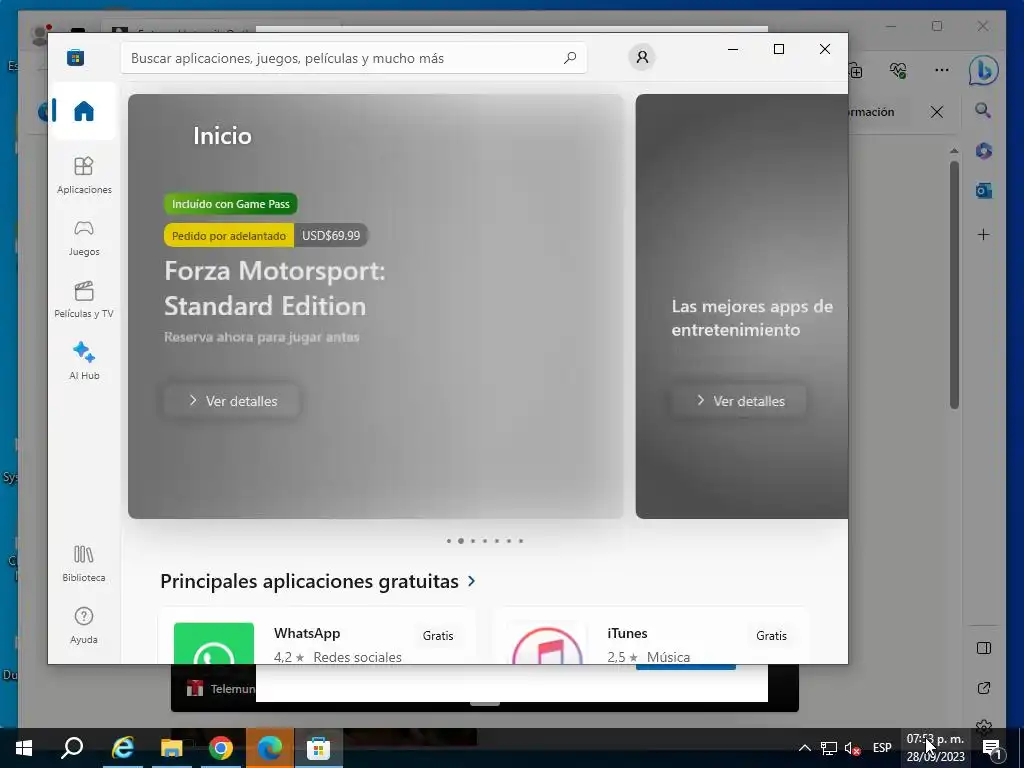Image resolution: width=1024 pixels, height=768 pixels.
Task: Open the AI Hub section
Action: [84, 361]
